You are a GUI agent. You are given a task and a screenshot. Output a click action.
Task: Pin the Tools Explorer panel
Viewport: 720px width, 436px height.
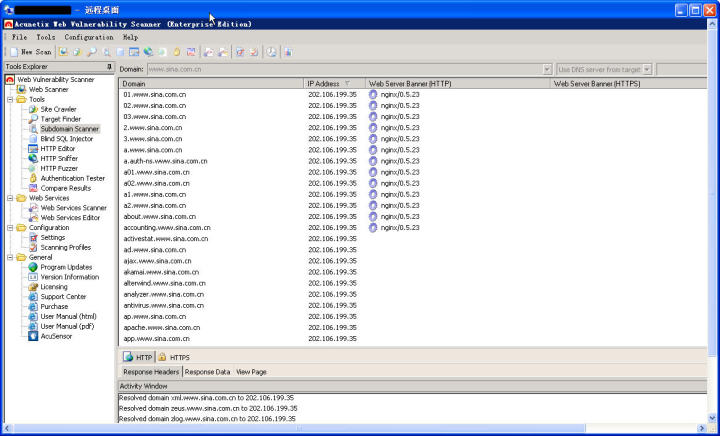tap(109, 67)
